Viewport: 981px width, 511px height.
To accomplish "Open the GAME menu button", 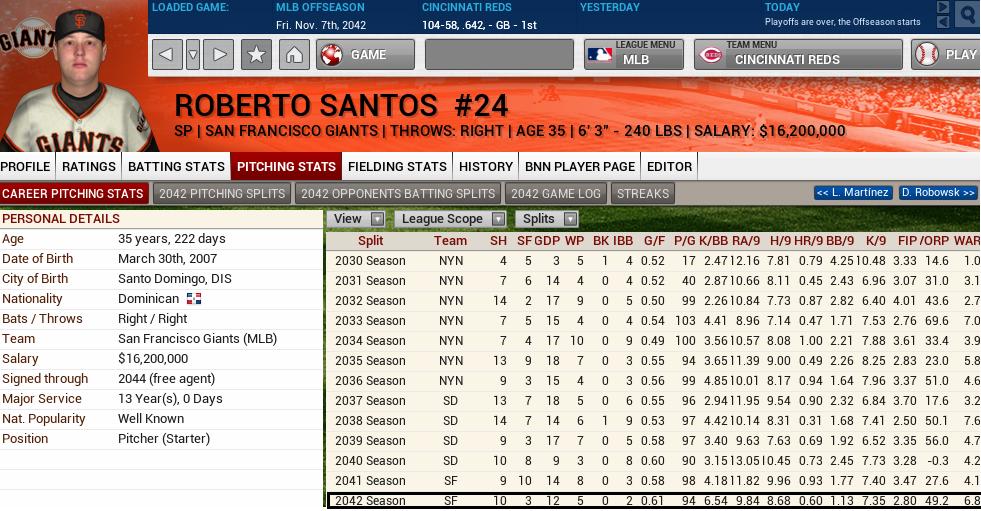I will tap(365, 54).
